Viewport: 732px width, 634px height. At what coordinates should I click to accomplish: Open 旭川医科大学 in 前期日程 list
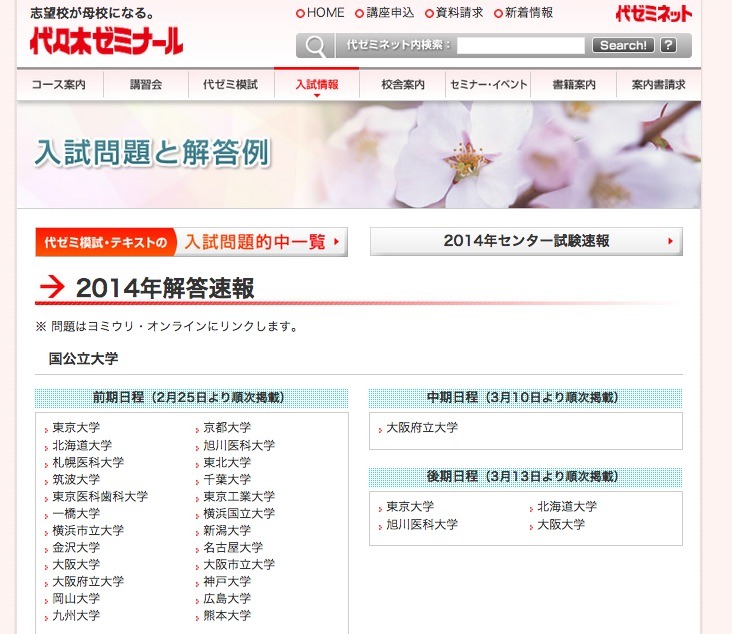pyautogui.click(x=239, y=445)
